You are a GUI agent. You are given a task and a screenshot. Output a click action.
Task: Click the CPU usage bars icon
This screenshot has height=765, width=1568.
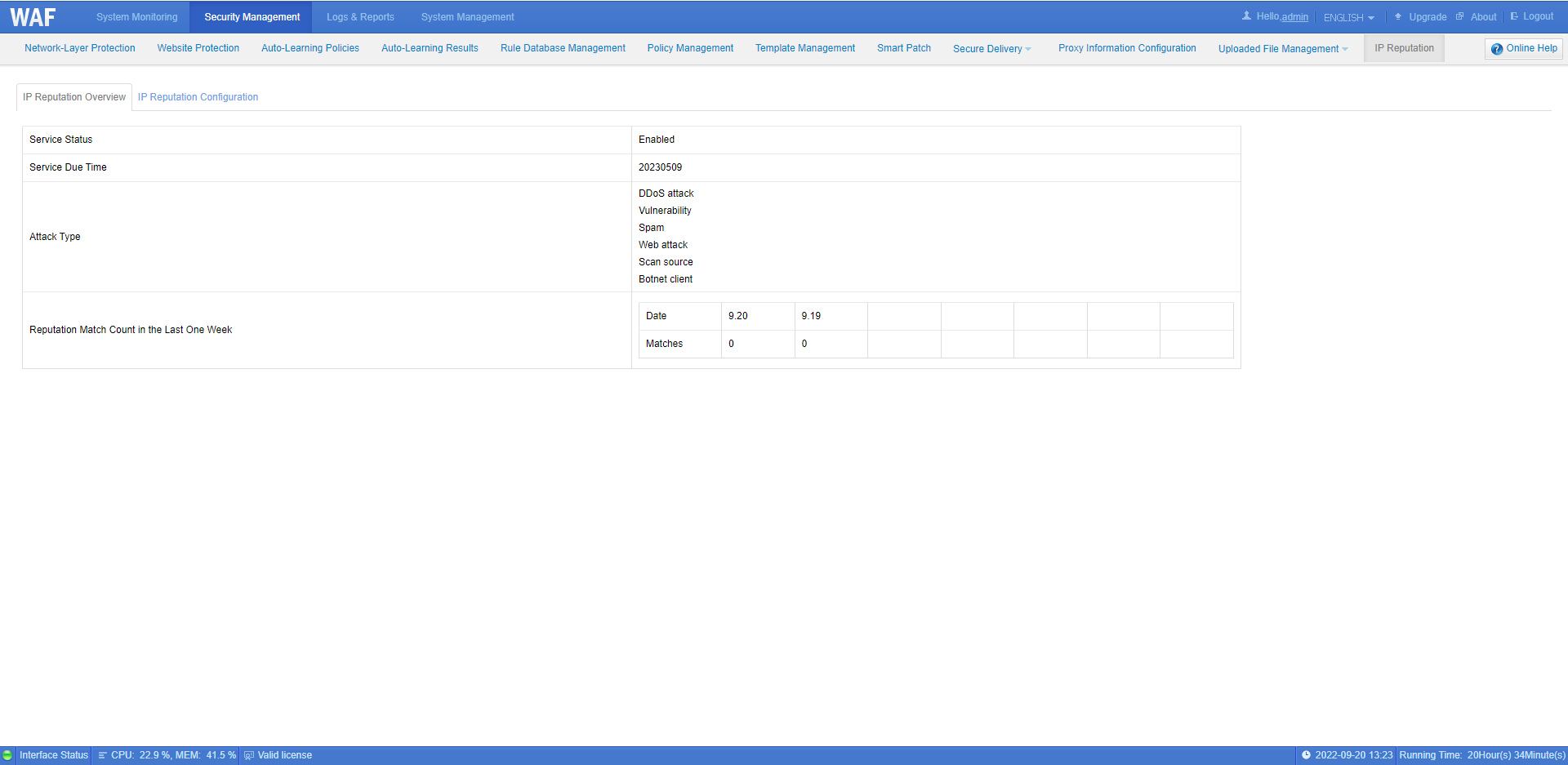[103, 755]
